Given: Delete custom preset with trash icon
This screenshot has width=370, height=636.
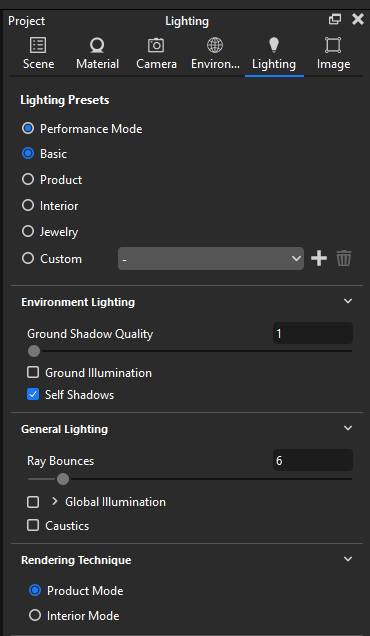Looking at the screenshot, I should (x=344, y=258).
